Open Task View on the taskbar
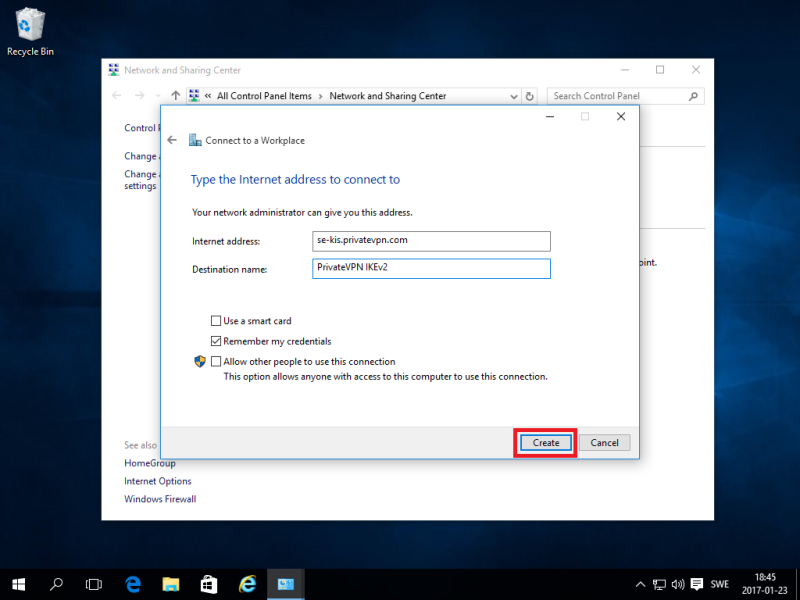 point(94,584)
